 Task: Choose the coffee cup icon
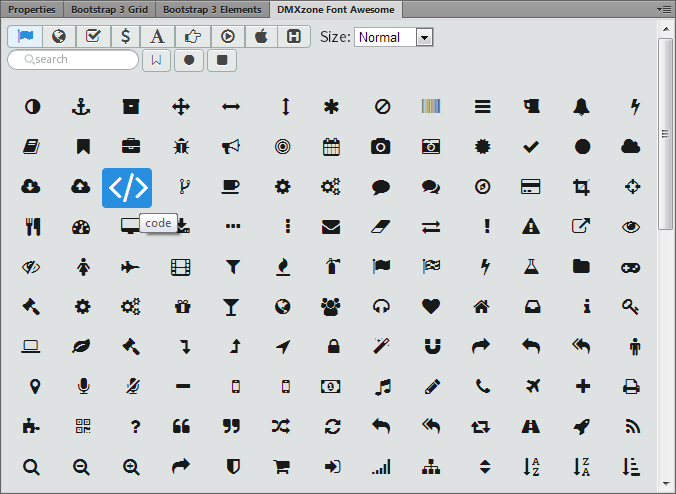coord(231,187)
